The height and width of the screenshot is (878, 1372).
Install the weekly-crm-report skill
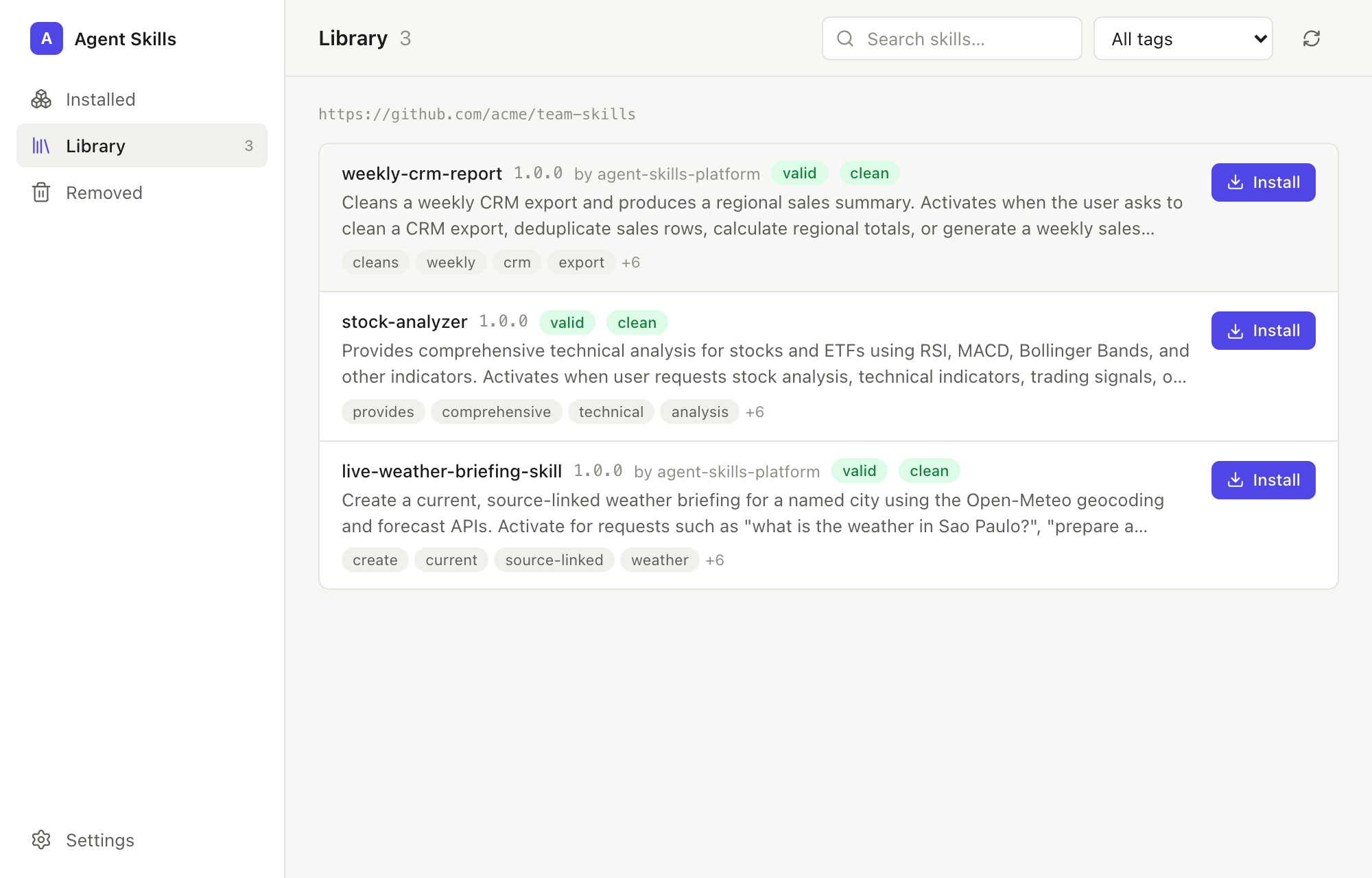[x=1264, y=182]
